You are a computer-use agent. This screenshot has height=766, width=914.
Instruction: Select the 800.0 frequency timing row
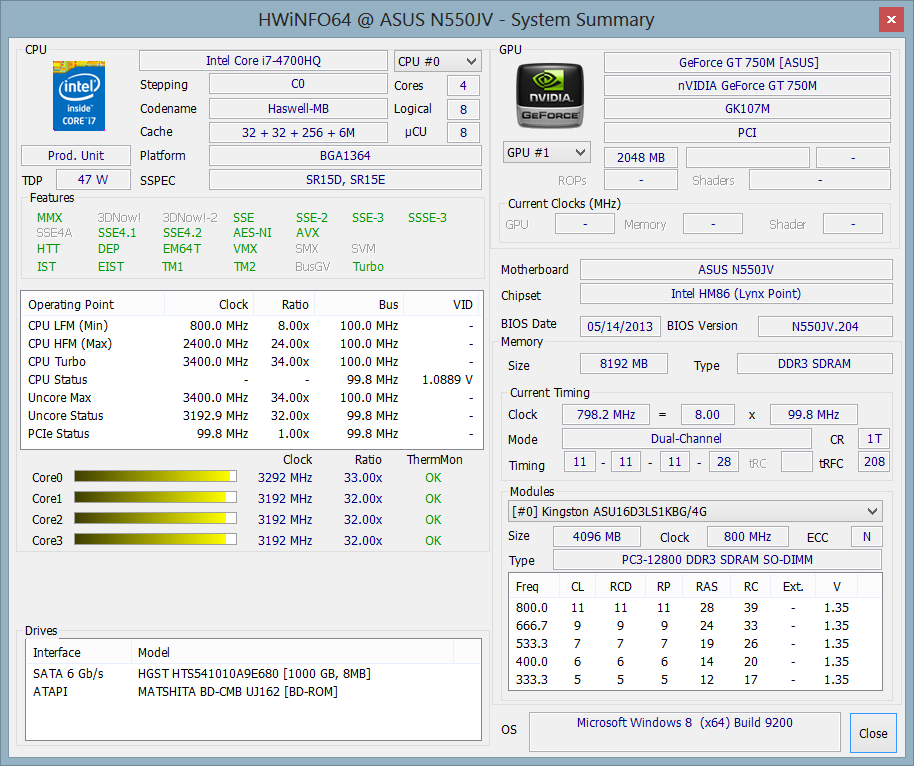[x=695, y=607]
